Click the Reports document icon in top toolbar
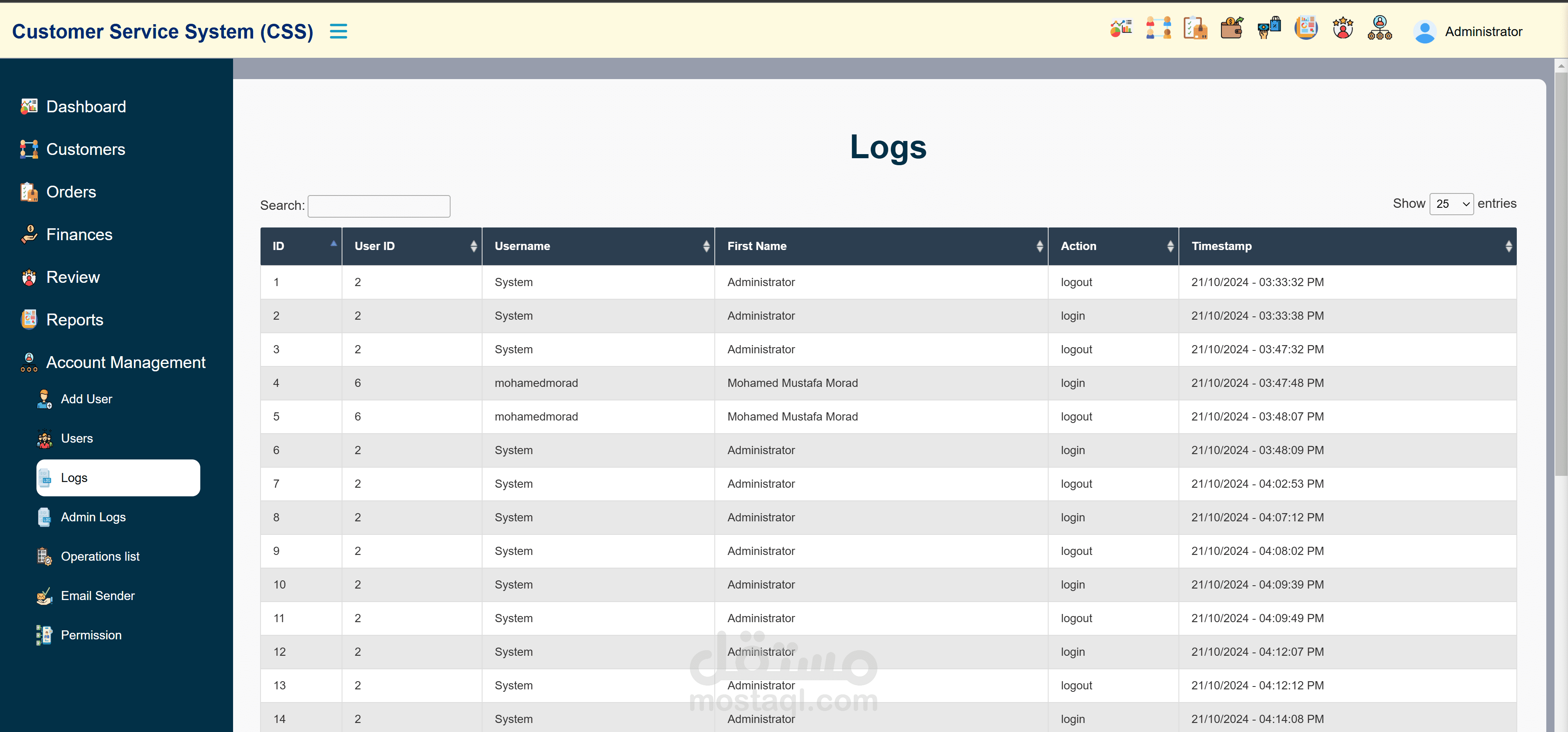Viewport: 1568px width, 732px height. (x=1306, y=28)
